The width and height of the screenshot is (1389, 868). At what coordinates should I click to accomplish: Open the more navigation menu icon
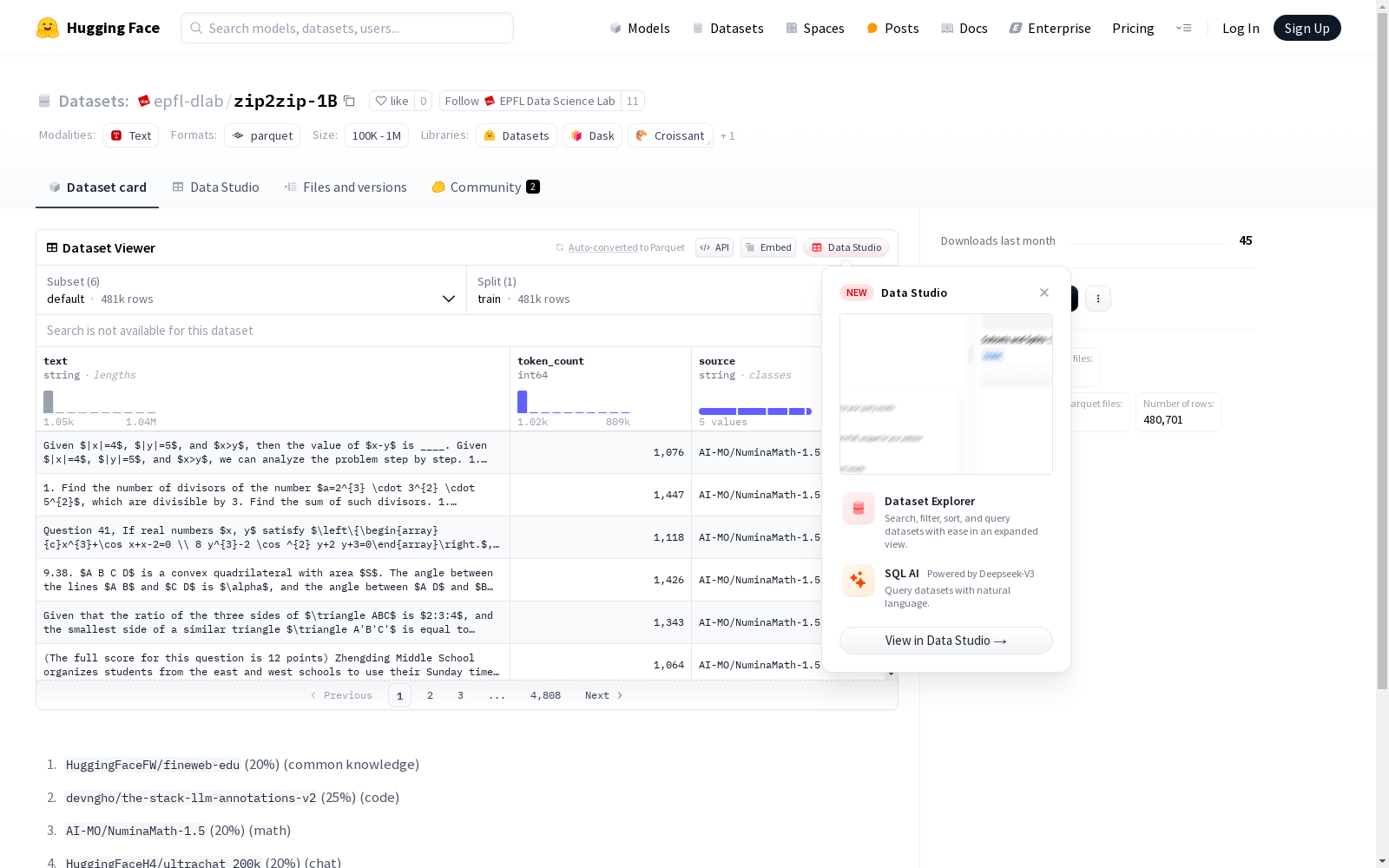(x=1183, y=28)
